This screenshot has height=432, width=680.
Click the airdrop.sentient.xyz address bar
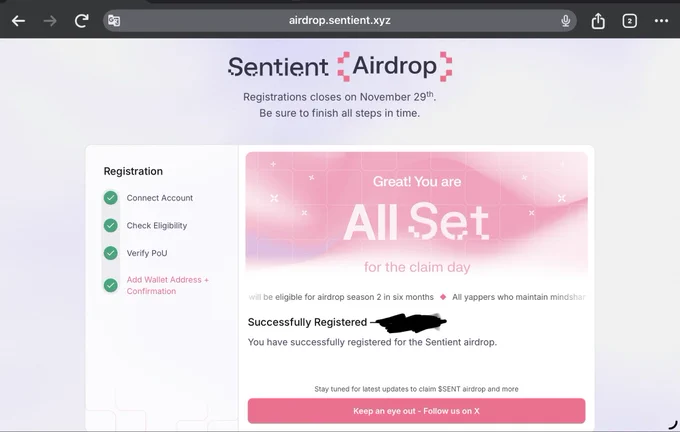[x=340, y=20]
